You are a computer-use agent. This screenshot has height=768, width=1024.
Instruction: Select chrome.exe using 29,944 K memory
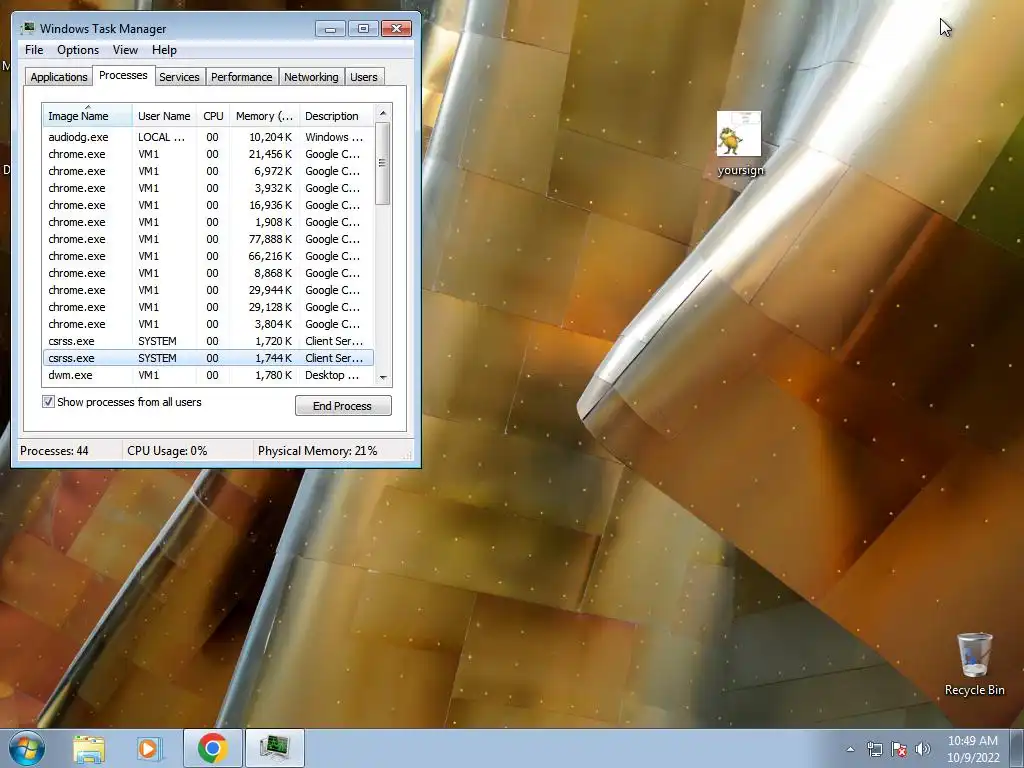tap(208, 290)
